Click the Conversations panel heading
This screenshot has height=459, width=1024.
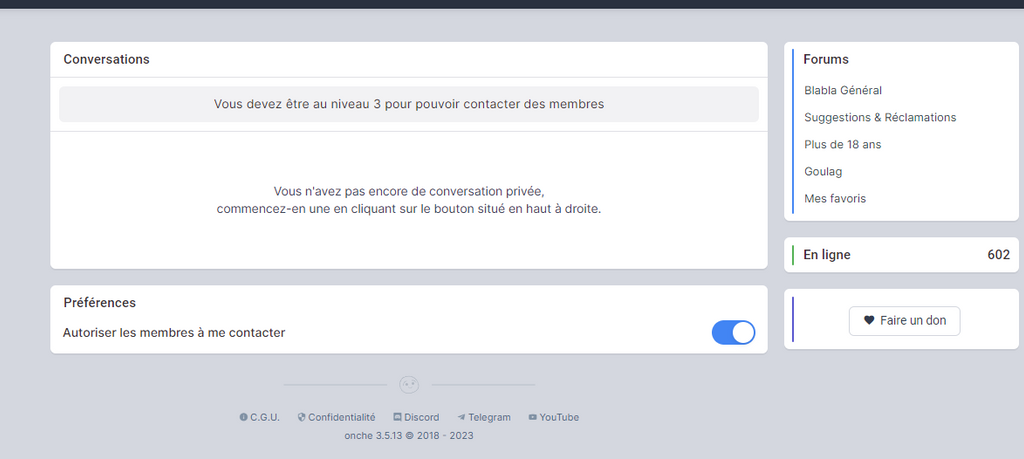pos(106,59)
